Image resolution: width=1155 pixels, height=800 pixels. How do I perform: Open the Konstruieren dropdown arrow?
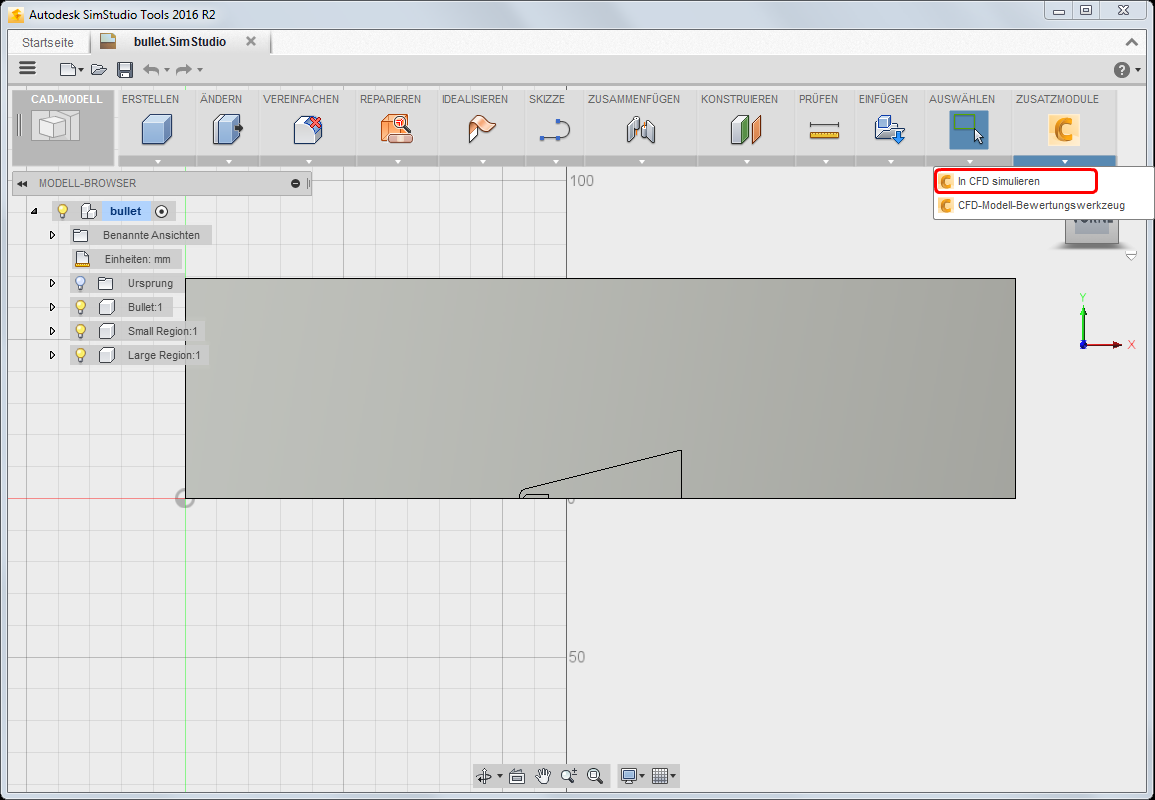746,161
